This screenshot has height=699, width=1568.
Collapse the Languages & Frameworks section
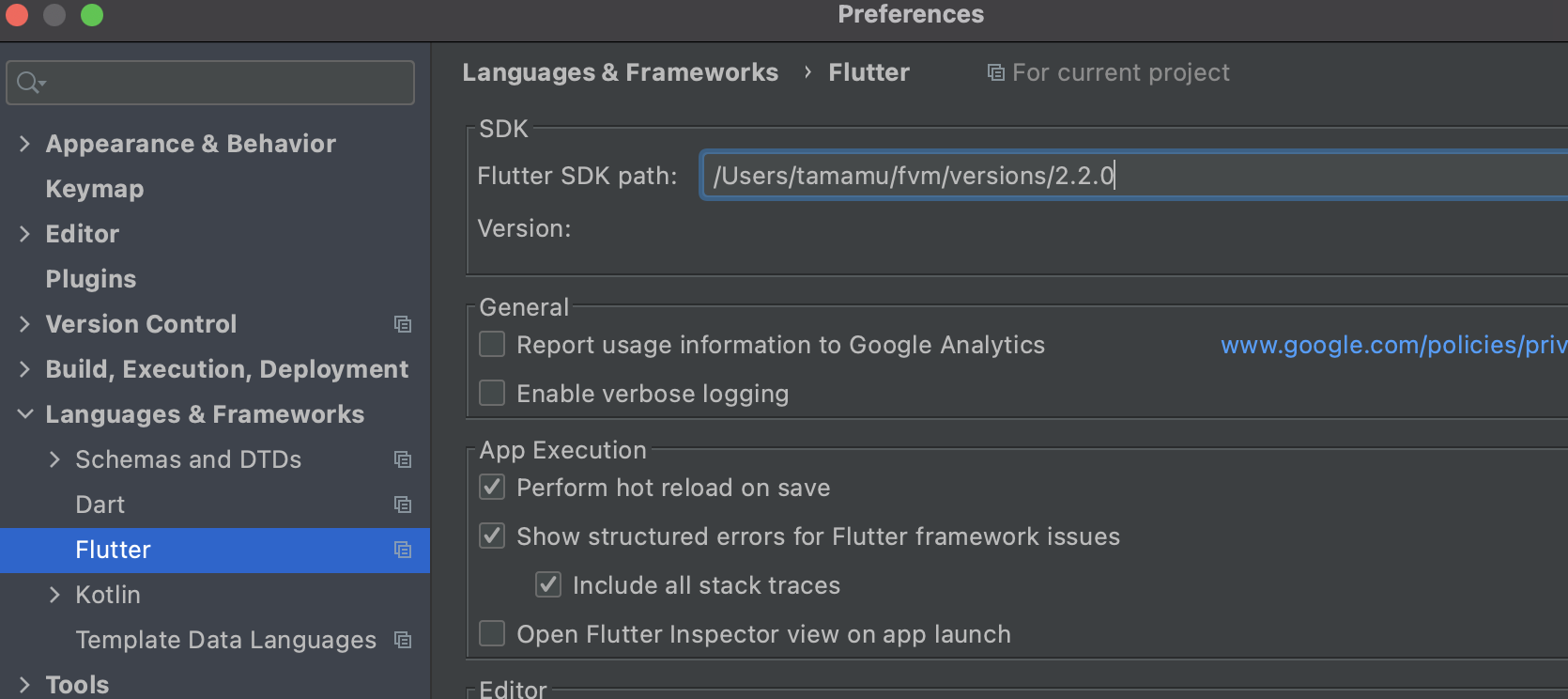(x=25, y=414)
